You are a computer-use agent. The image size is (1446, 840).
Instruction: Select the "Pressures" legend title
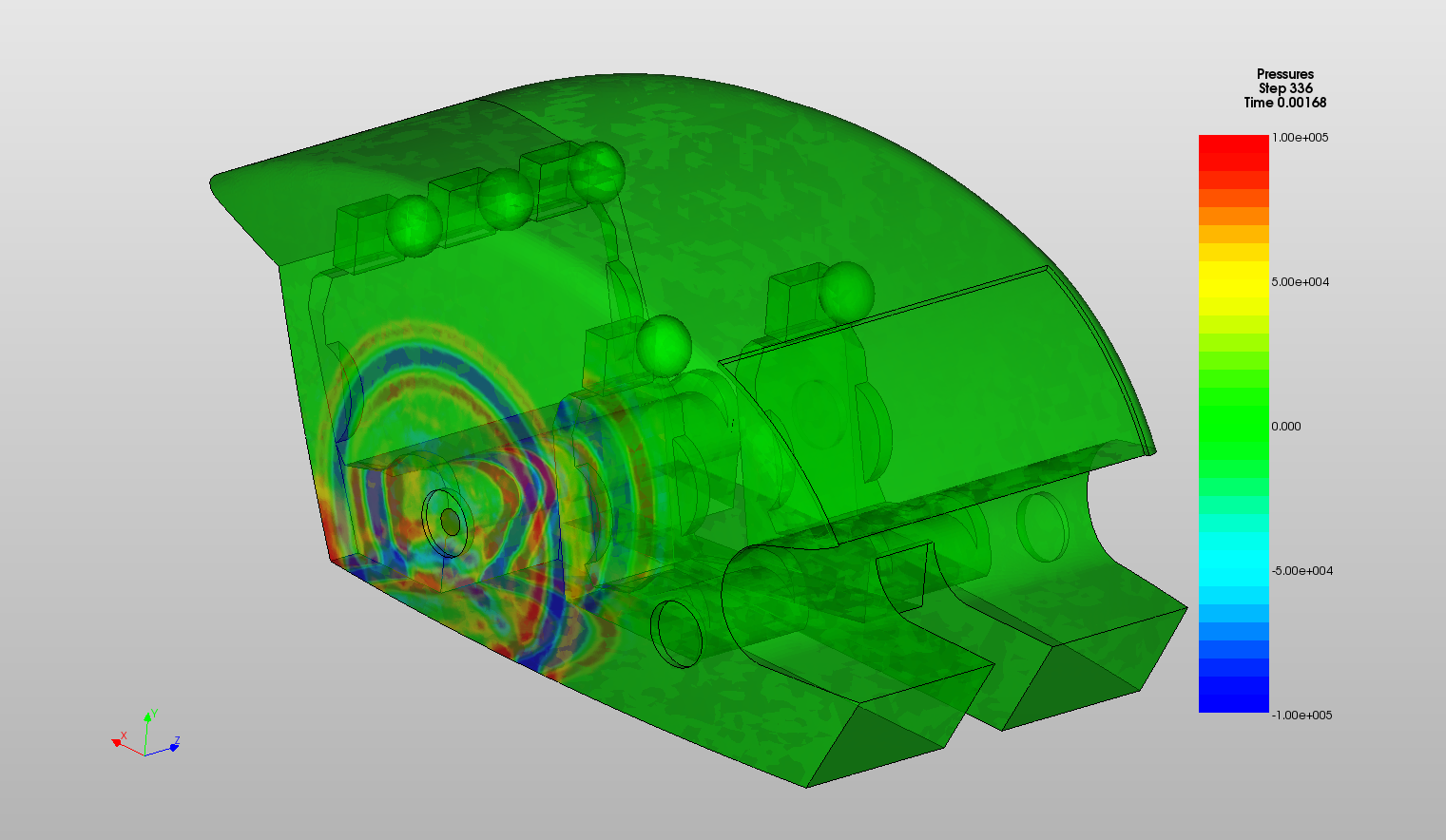click(1284, 74)
